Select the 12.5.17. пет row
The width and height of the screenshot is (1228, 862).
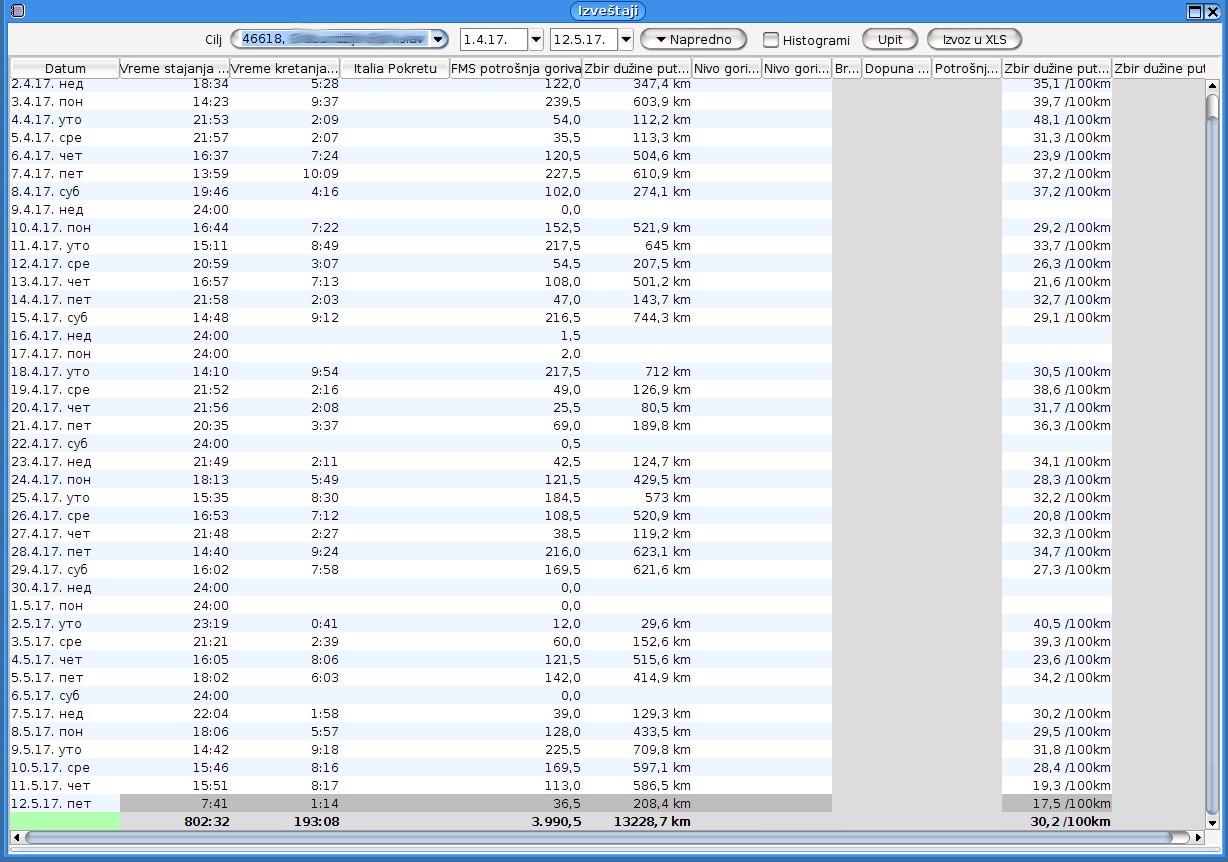(x=60, y=803)
